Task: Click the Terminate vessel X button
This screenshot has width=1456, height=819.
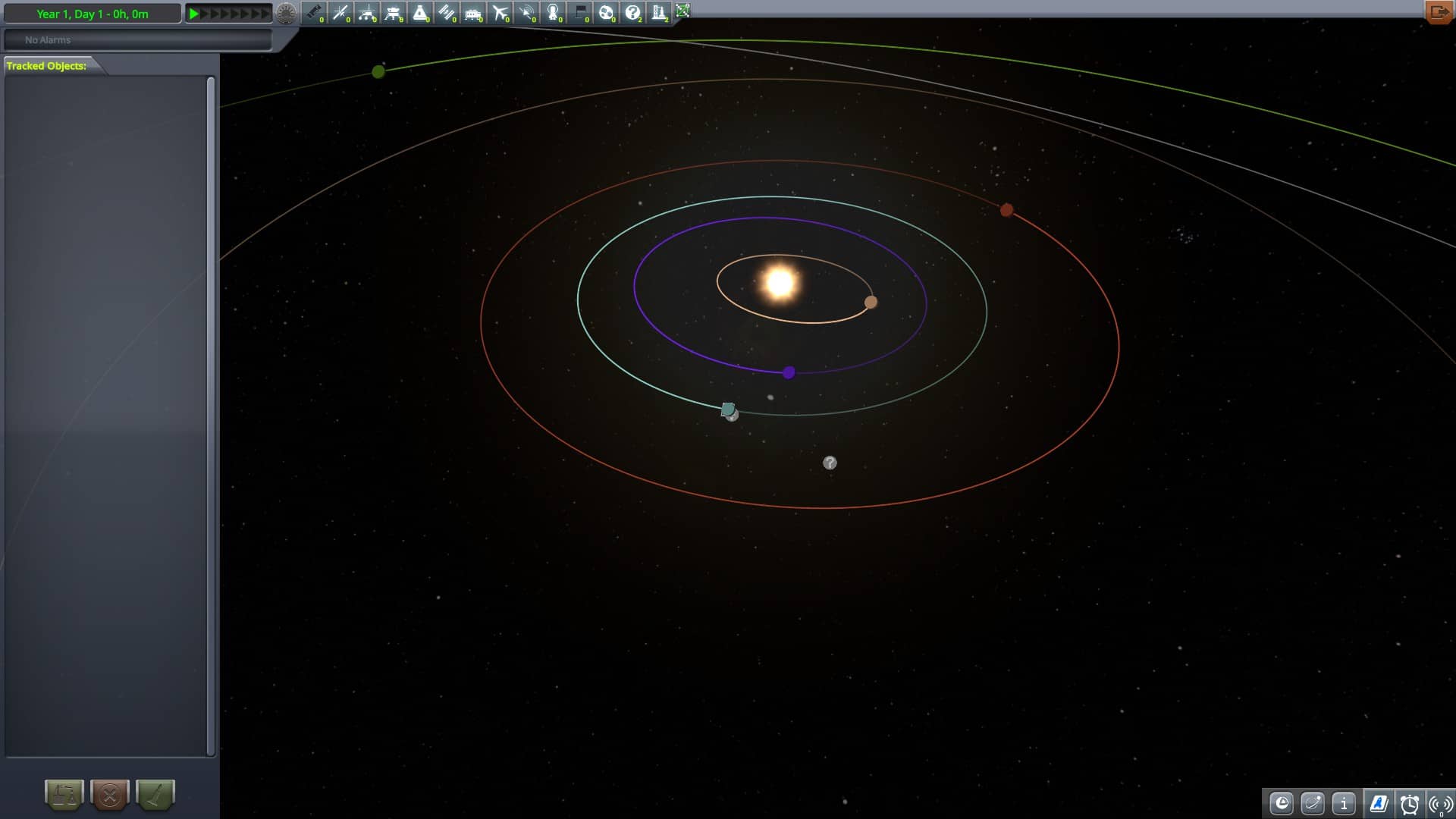Action: pyautogui.click(x=110, y=795)
